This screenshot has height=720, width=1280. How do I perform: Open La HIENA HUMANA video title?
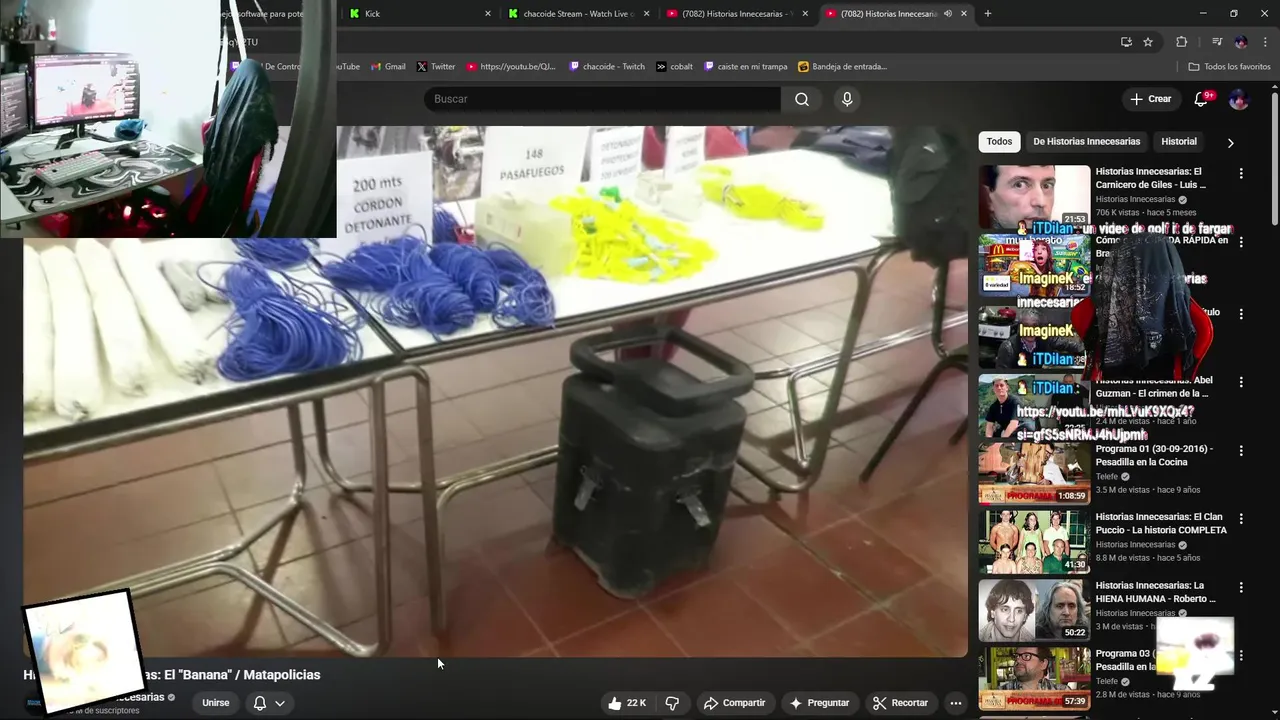click(1155, 592)
